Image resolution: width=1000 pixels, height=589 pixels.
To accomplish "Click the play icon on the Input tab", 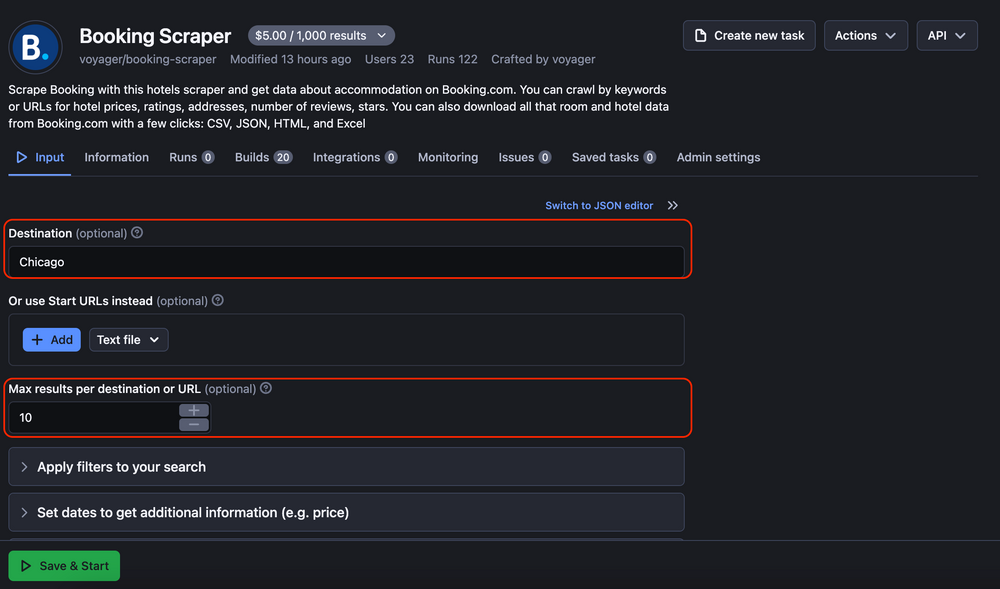I will click(19, 156).
